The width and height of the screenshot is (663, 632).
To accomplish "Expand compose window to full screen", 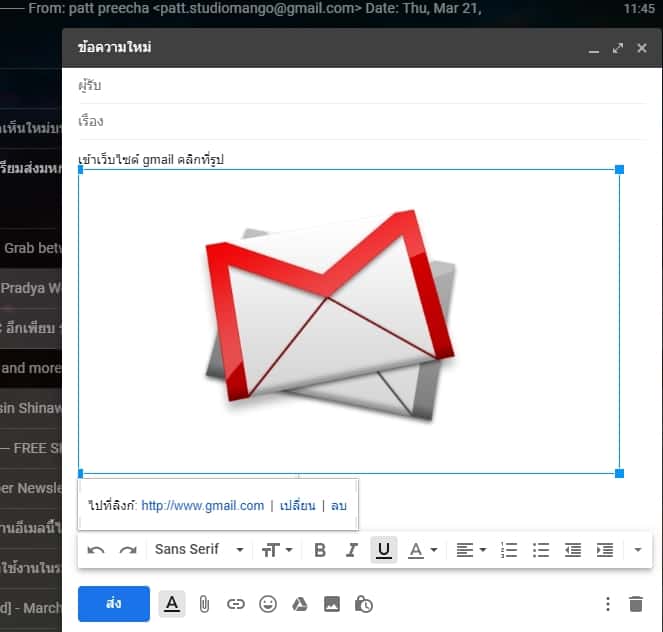I will 618,48.
